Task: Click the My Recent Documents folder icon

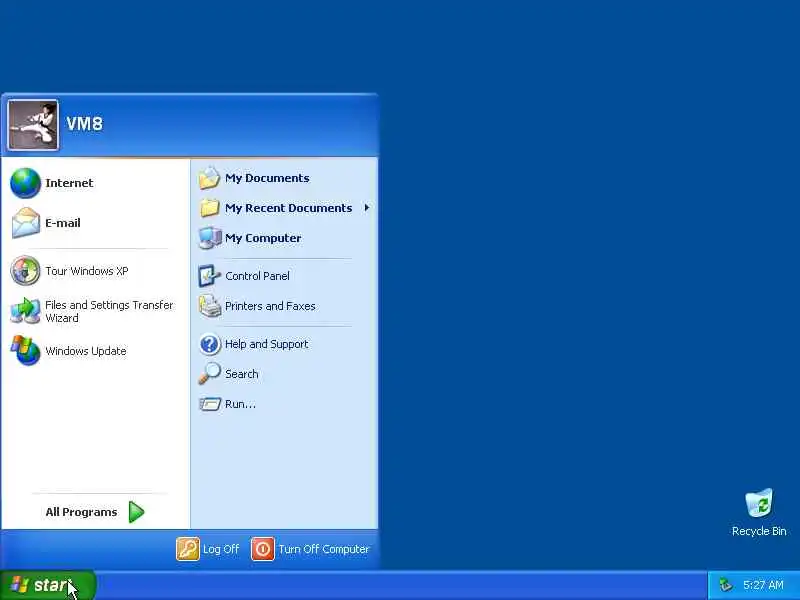Action: (x=209, y=208)
